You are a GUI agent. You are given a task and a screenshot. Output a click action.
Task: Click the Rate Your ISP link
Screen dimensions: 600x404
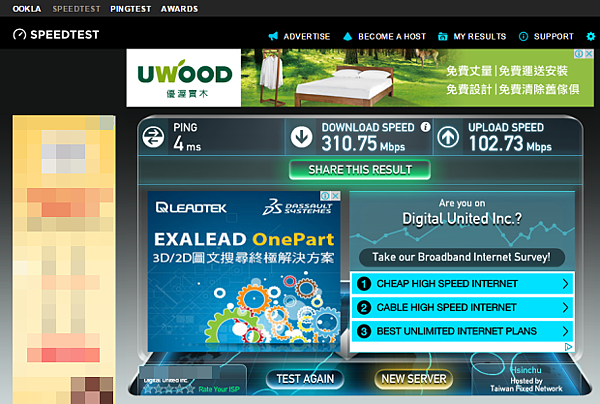(x=219, y=389)
